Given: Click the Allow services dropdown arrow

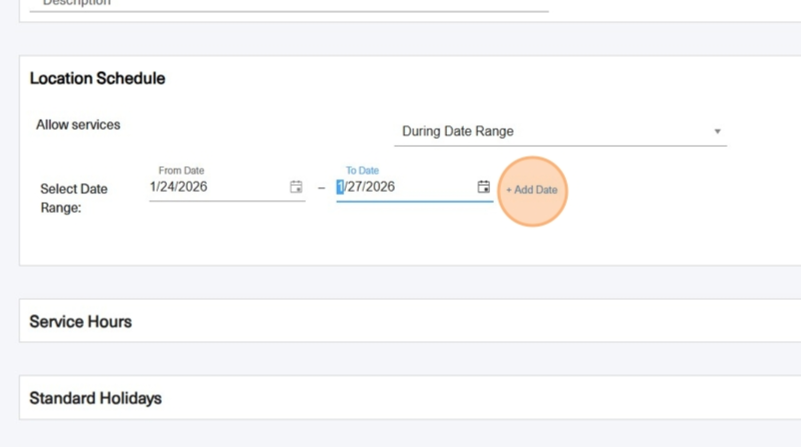Looking at the screenshot, I should 717,132.
